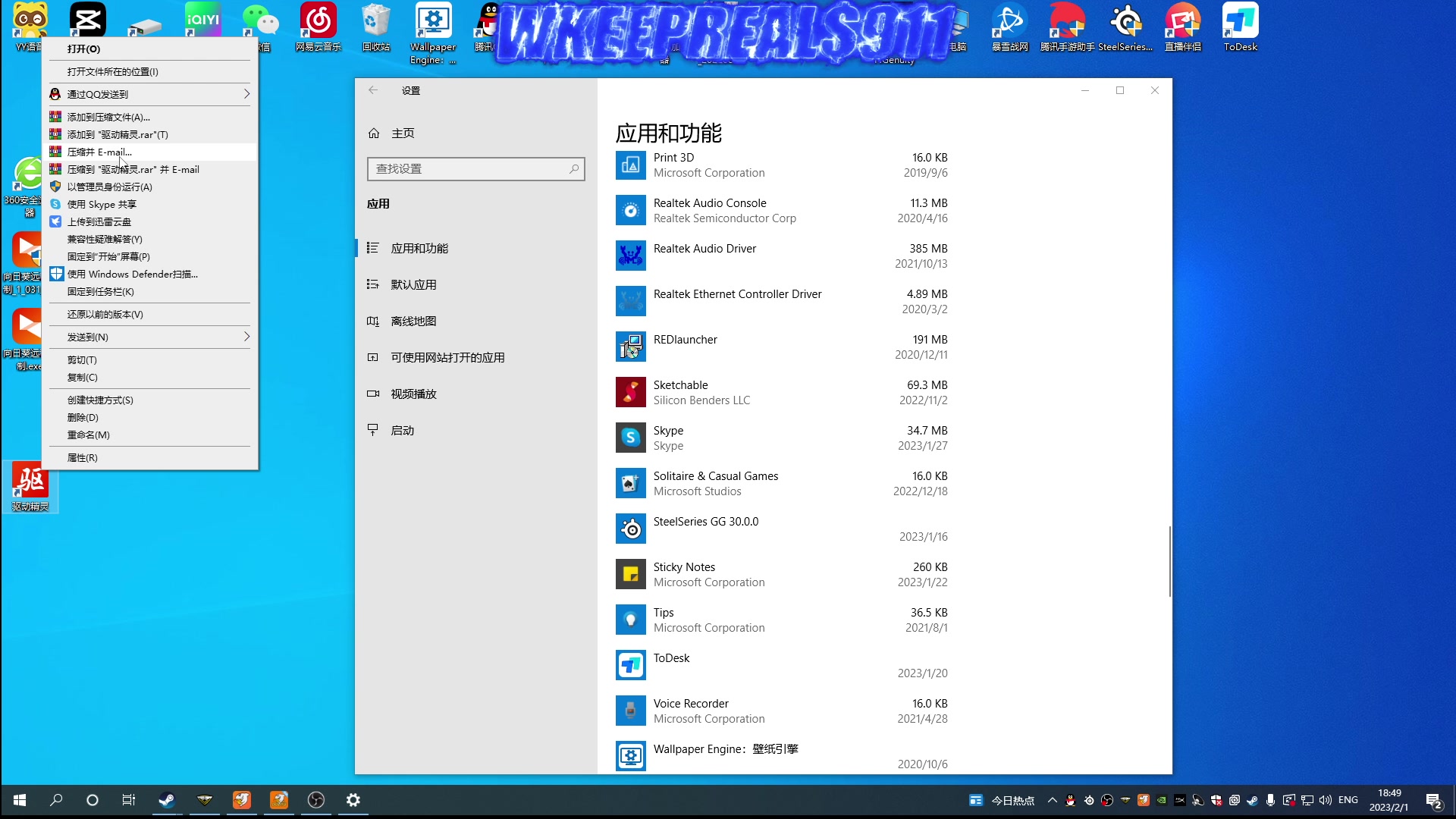Click the apps list vertical scrollbar
Viewport: 1456px width, 819px height.
(1169, 561)
